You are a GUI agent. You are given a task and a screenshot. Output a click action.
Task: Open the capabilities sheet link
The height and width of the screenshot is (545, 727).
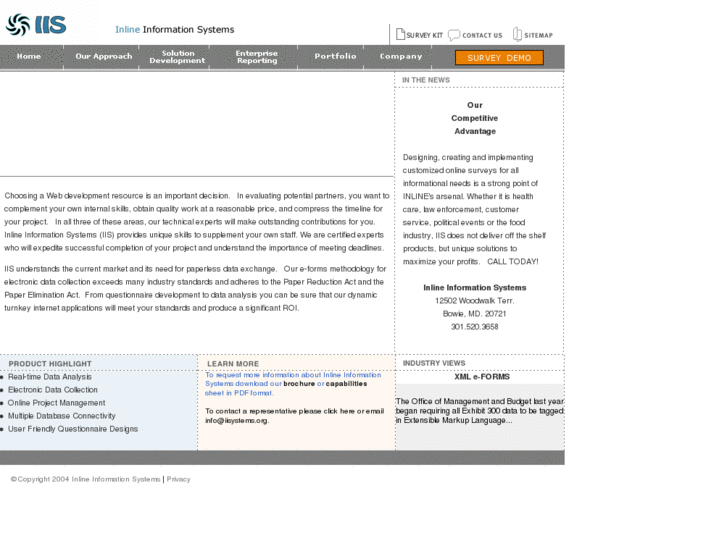point(346,384)
